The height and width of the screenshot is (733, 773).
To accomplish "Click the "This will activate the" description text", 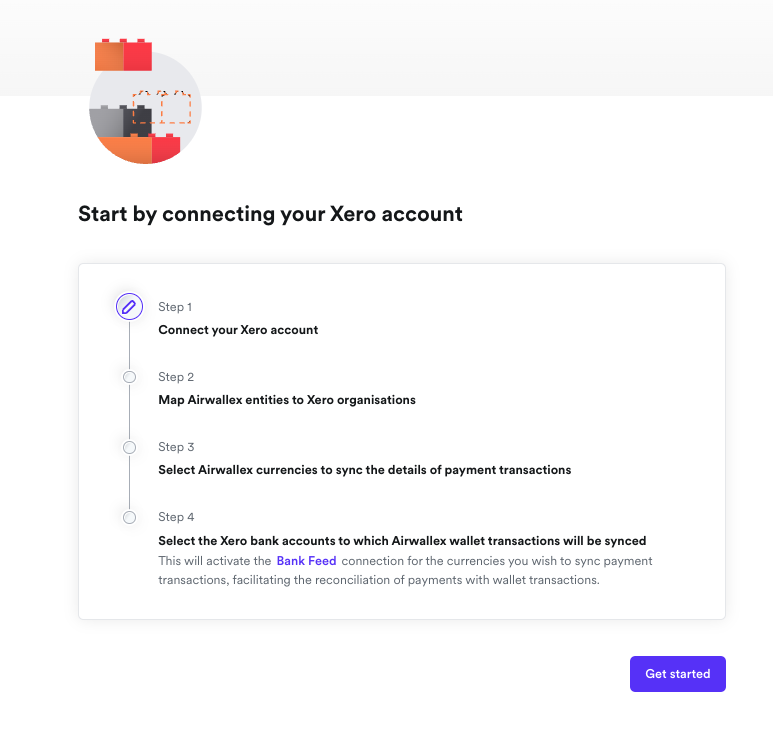I will [x=214, y=561].
